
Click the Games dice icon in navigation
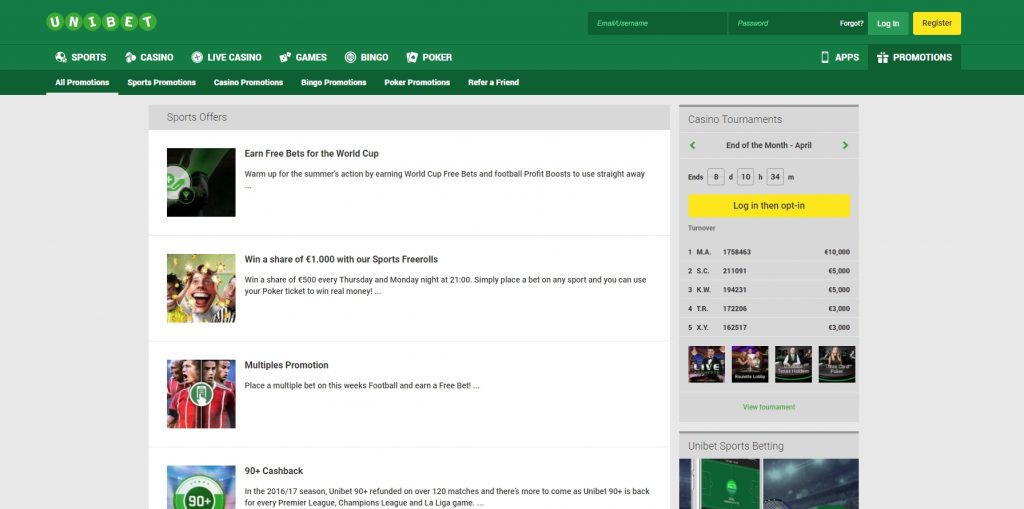(x=285, y=57)
